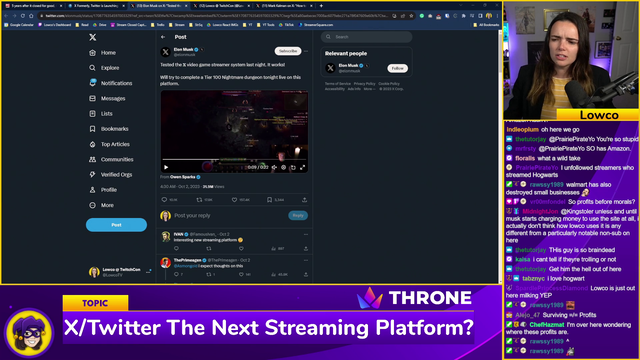
Task: Follow Elon Musk in Relevant people
Action: (398, 68)
